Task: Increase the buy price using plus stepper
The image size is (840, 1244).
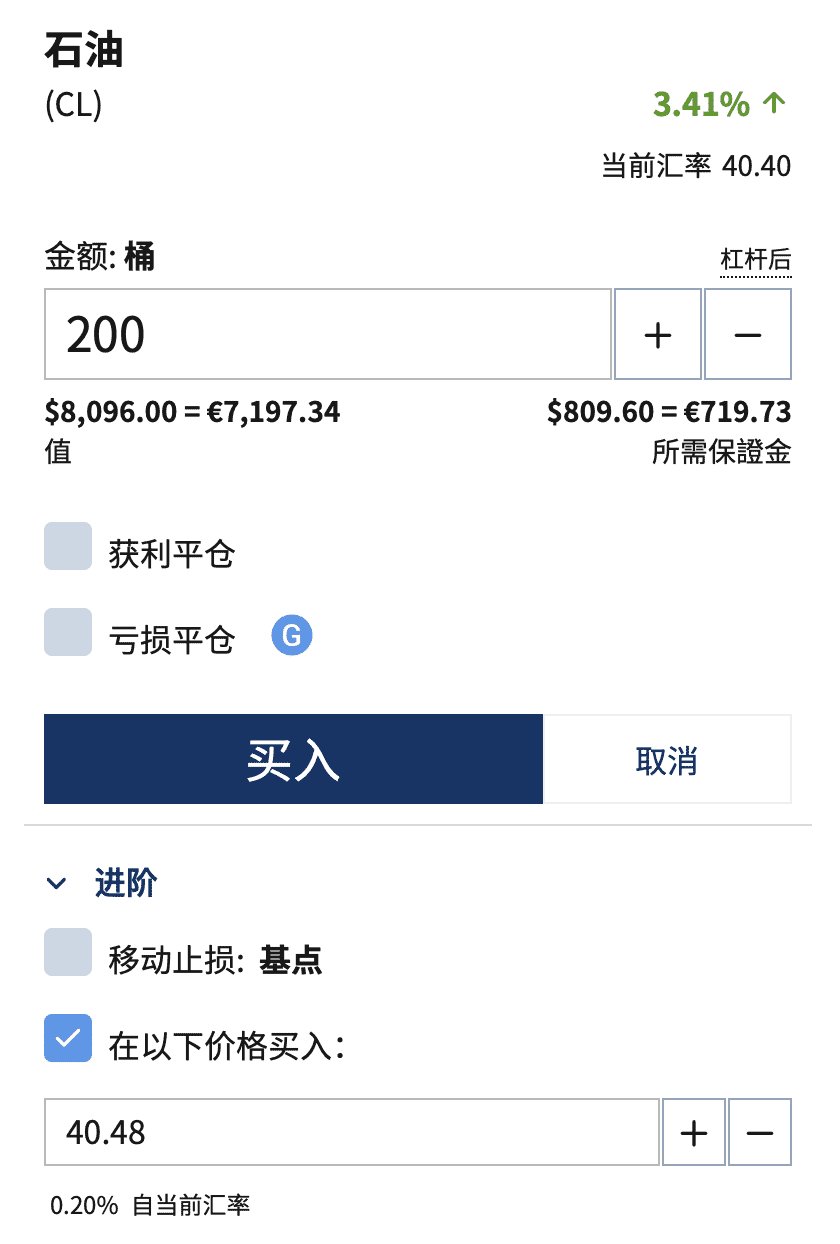Action: pos(693,1132)
